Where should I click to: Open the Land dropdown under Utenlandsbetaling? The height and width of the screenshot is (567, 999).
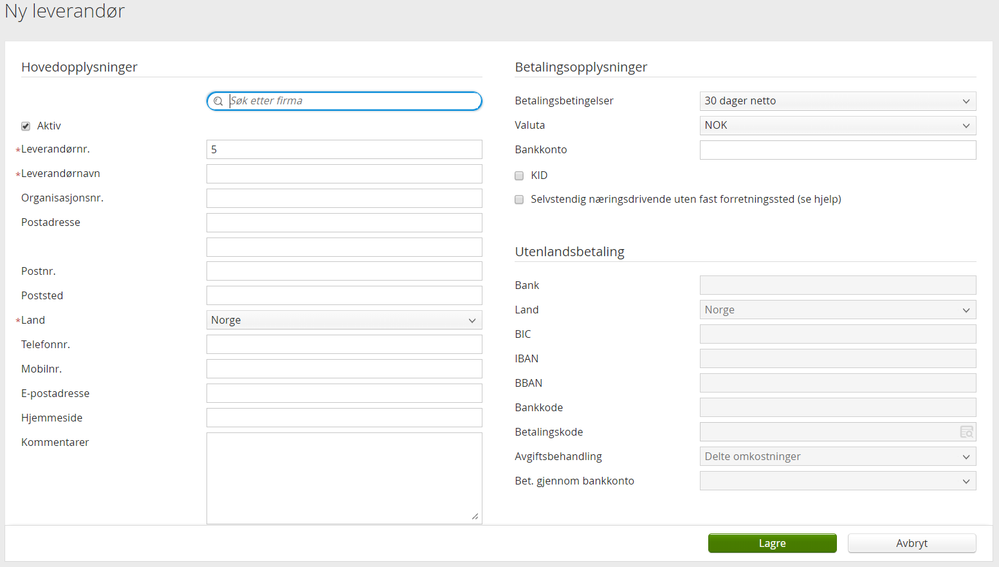pyautogui.click(x=837, y=310)
